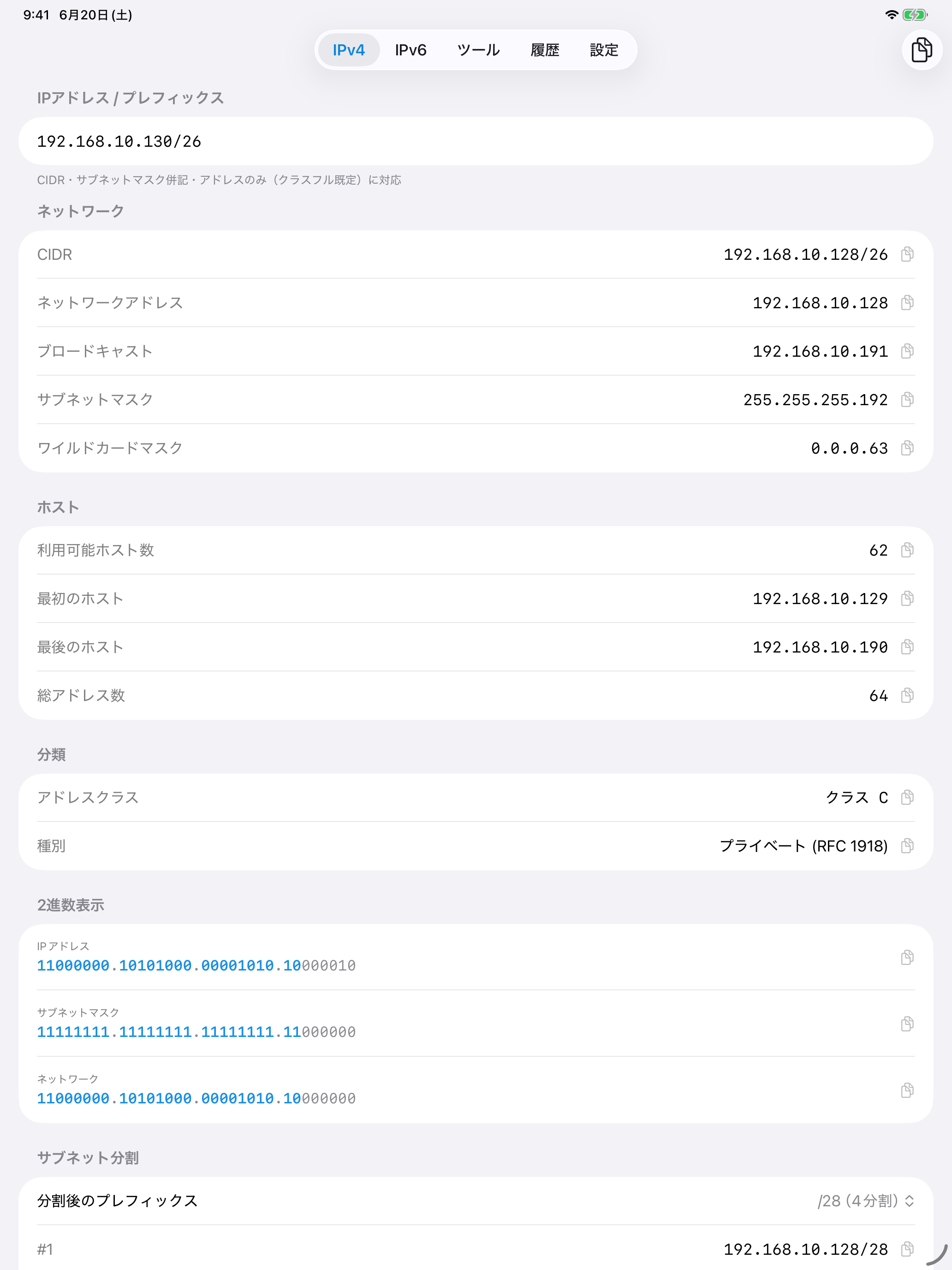Screen dimensions: 952x1270
Task: Tap the copy-all icon at top right
Action: point(922,50)
